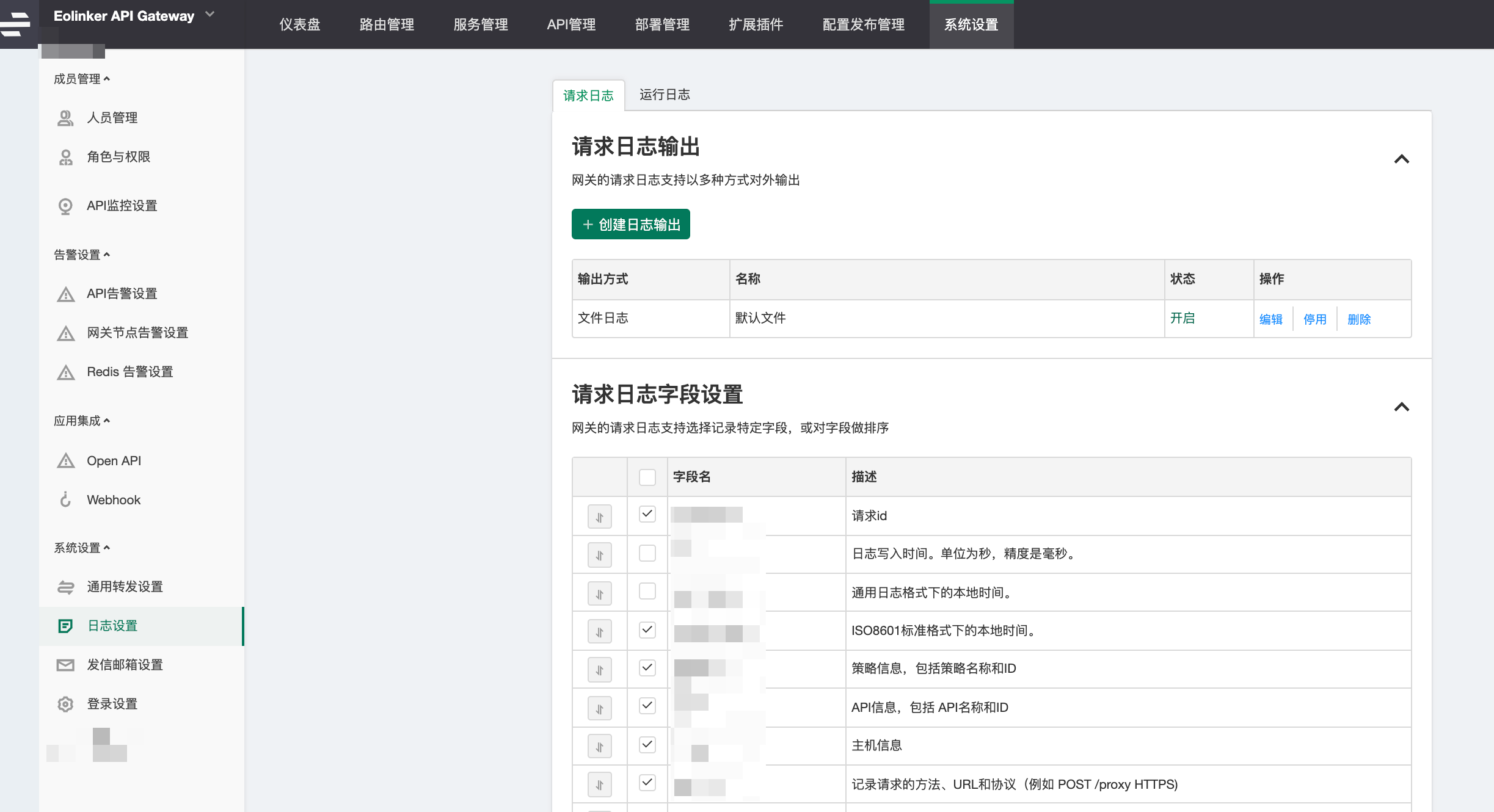Click the 创建日志输出 button
The height and width of the screenshot is (812, 1494).
coord(630,225)
